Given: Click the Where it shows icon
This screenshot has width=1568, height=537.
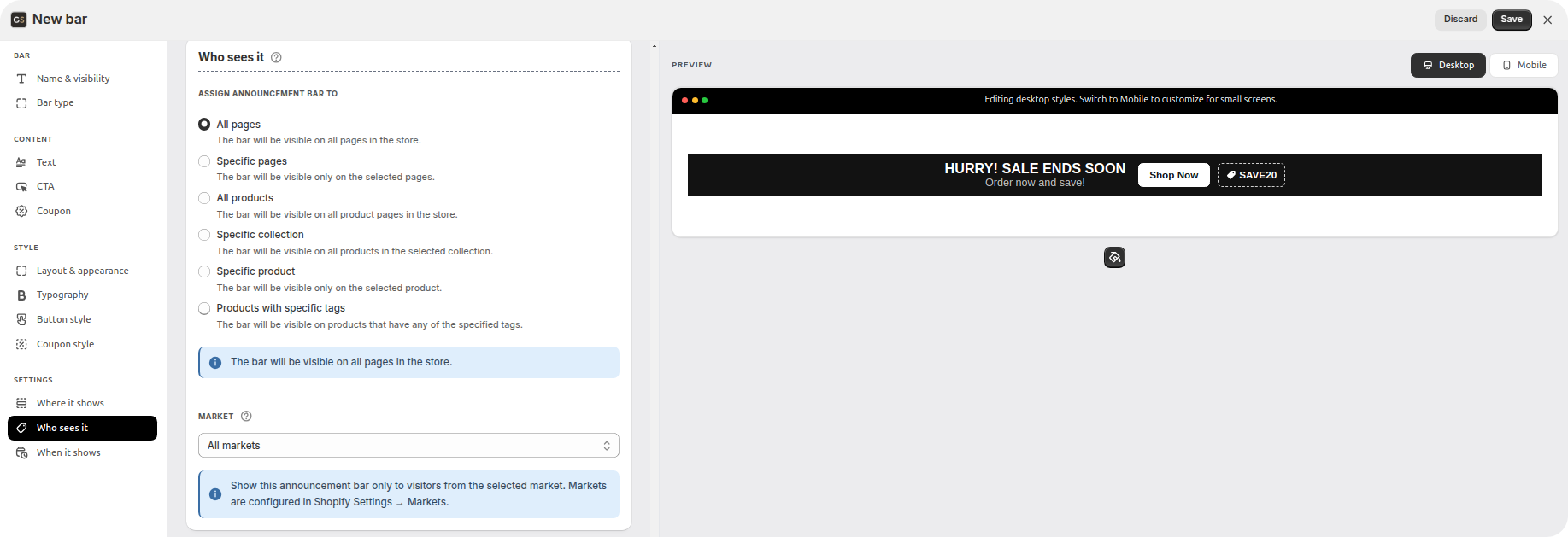Looking at the screenshot, I should 21,403.
